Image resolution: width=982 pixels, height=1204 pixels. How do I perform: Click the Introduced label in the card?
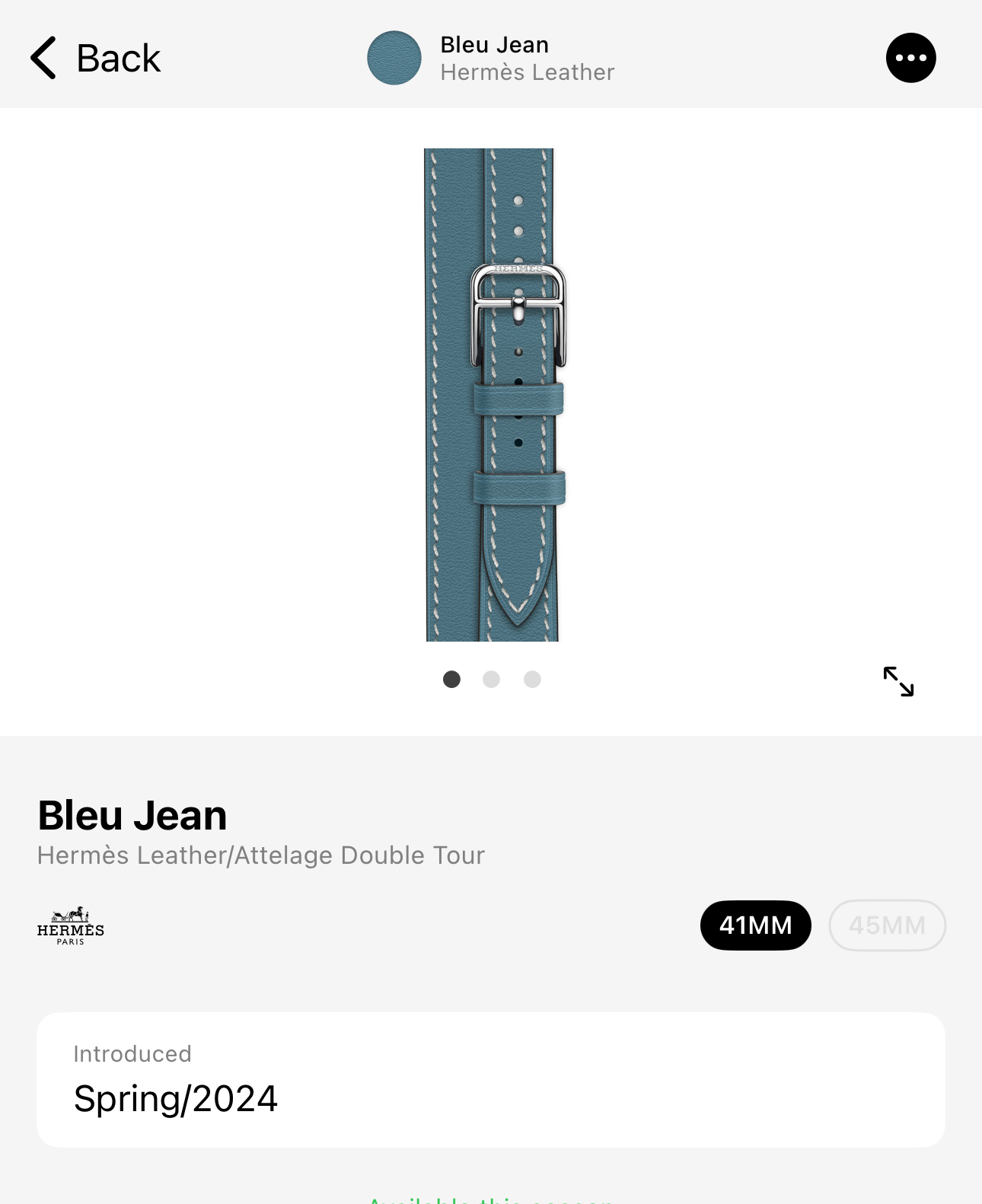click(x=132, y=1053)
